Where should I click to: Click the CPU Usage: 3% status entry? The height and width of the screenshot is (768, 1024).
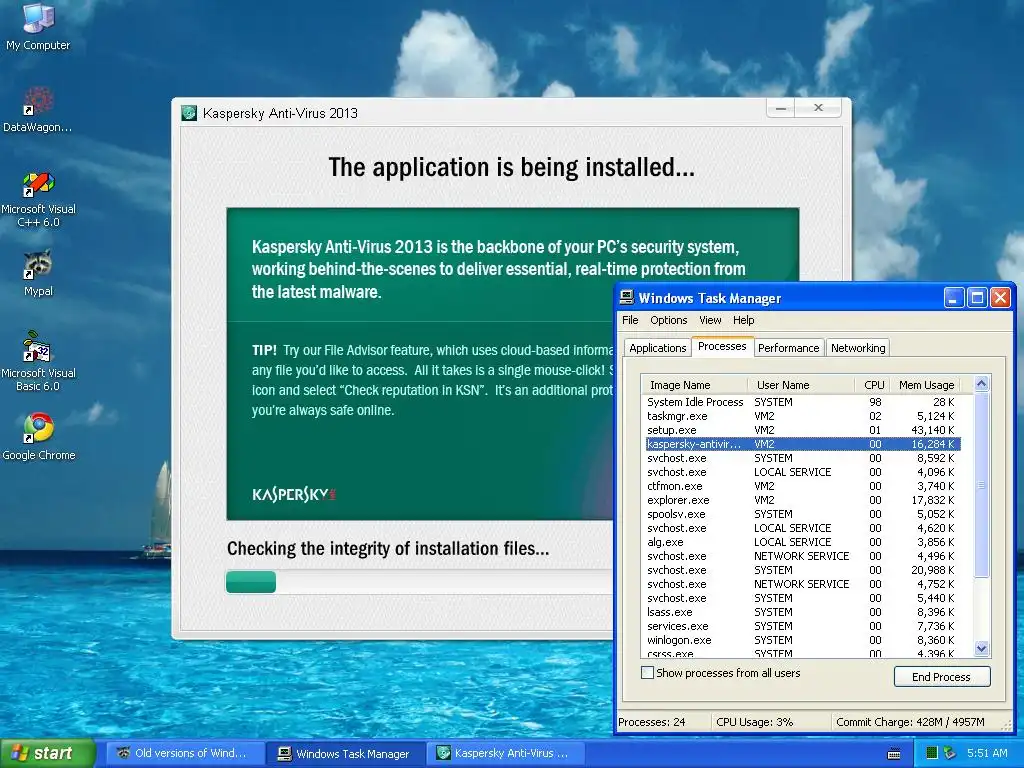(754, 722)
